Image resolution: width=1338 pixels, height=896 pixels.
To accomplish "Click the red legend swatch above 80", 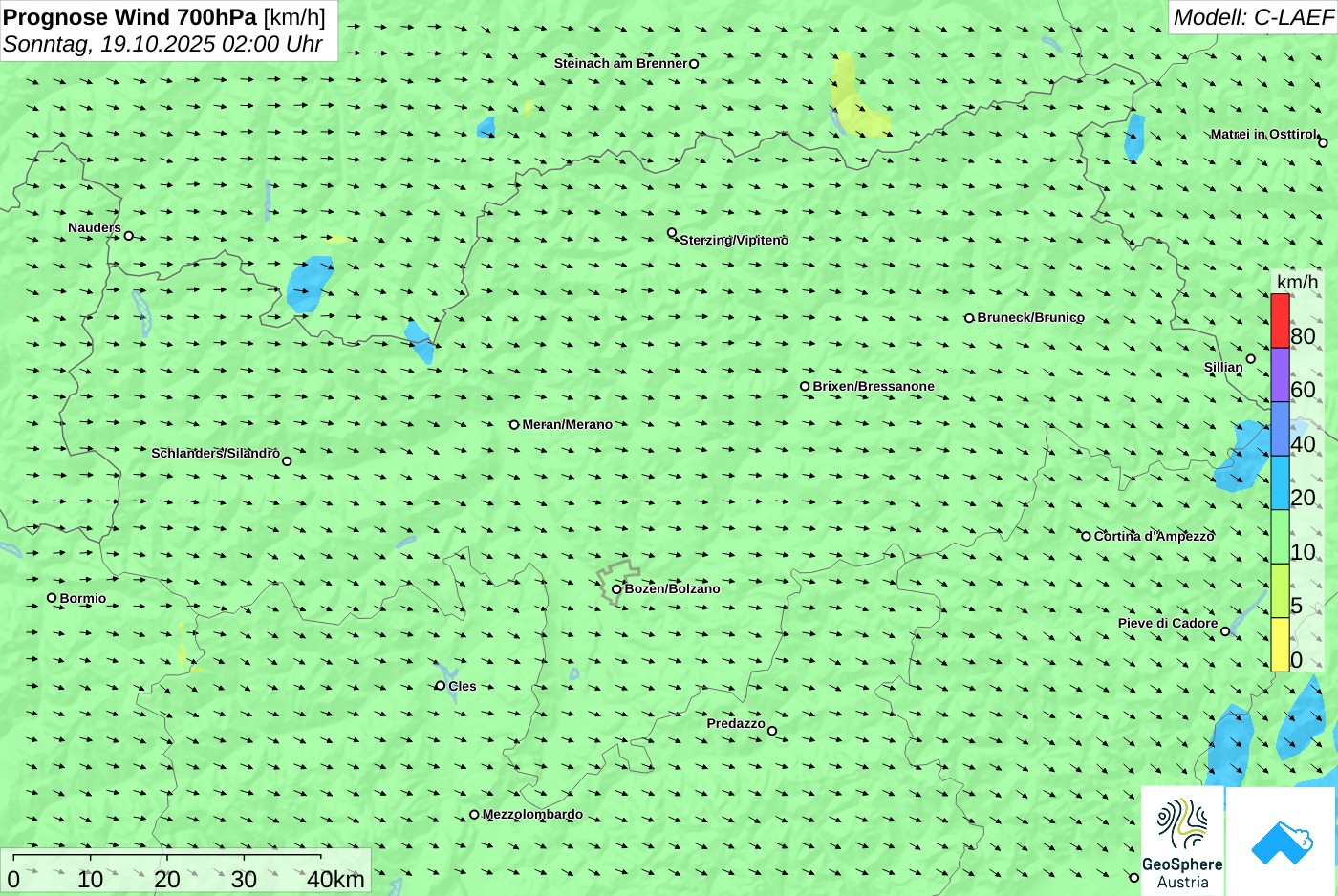I will tap(1280, 321).
